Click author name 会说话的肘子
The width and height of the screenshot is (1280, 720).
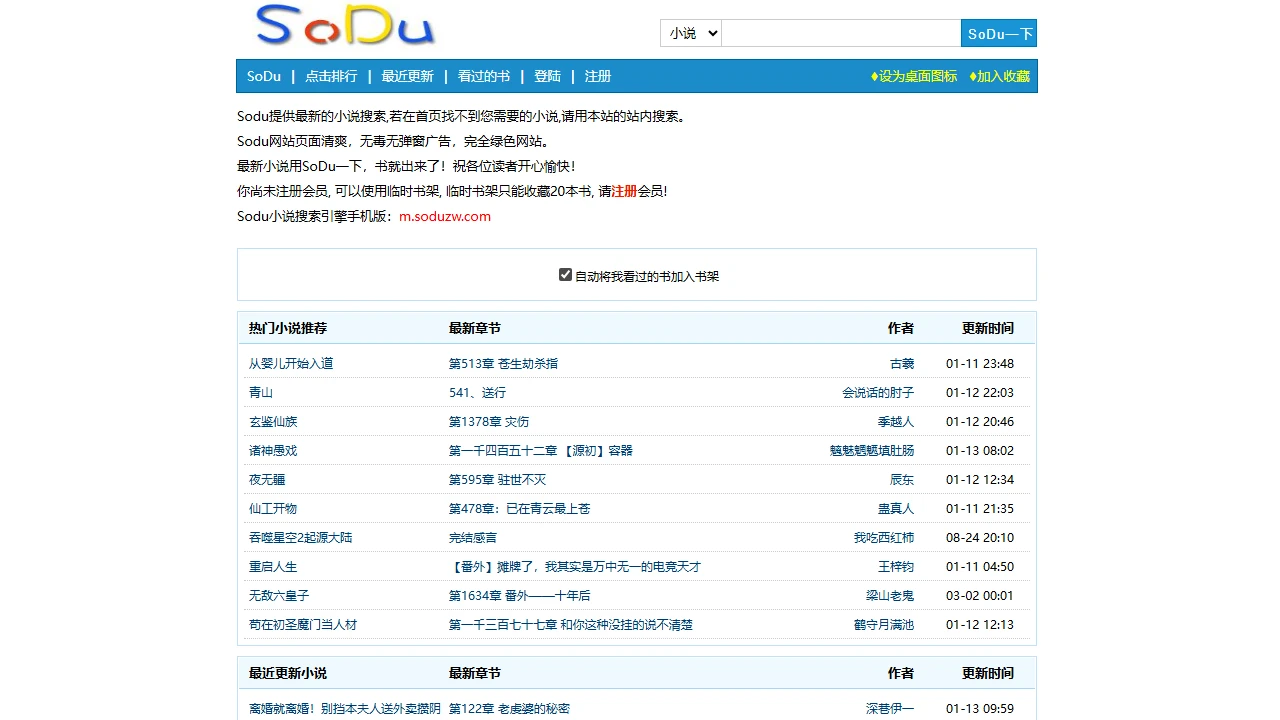[x=878, y=392]
